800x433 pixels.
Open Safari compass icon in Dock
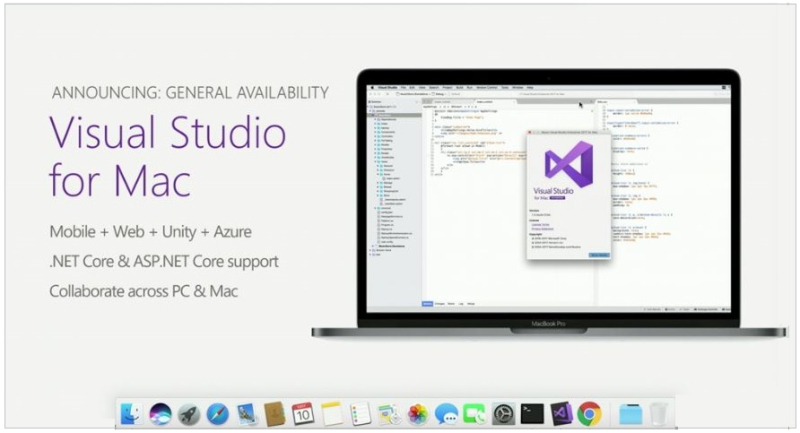(217, 414)
